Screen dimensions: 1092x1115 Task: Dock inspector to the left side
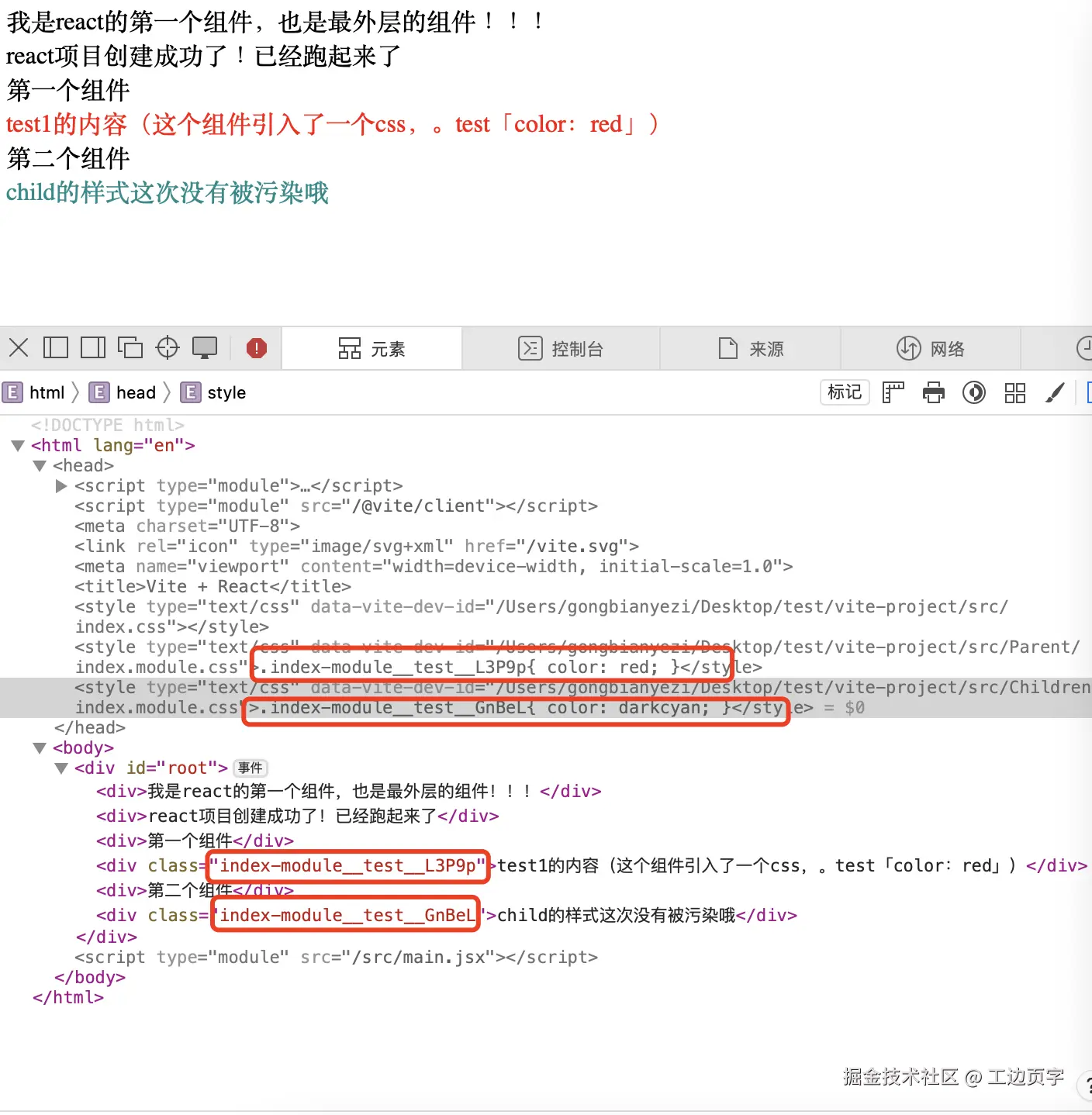click(x=55, y=347)
